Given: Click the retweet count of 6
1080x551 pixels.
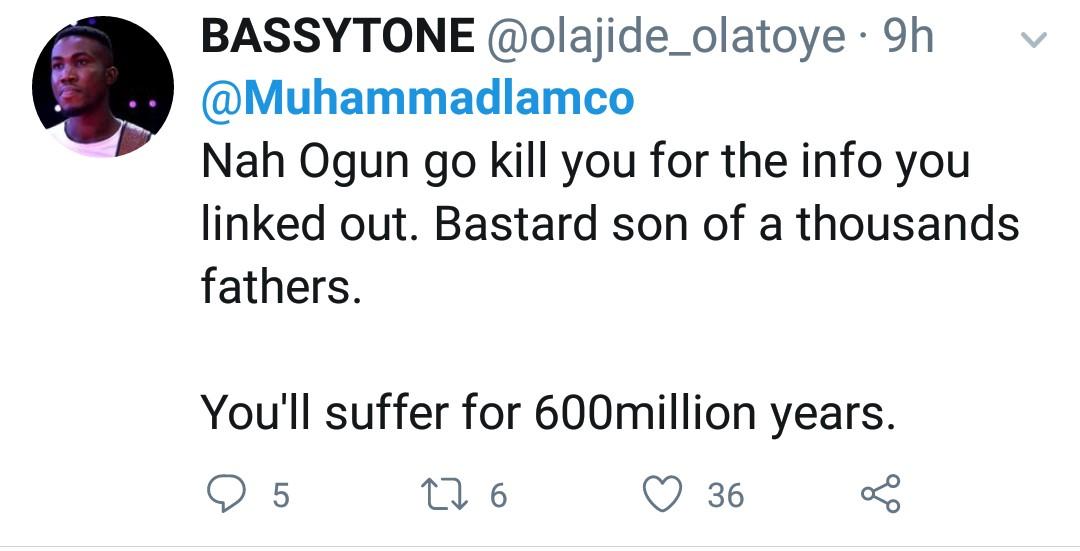Looking at the screenshot, I should [498, 495].
